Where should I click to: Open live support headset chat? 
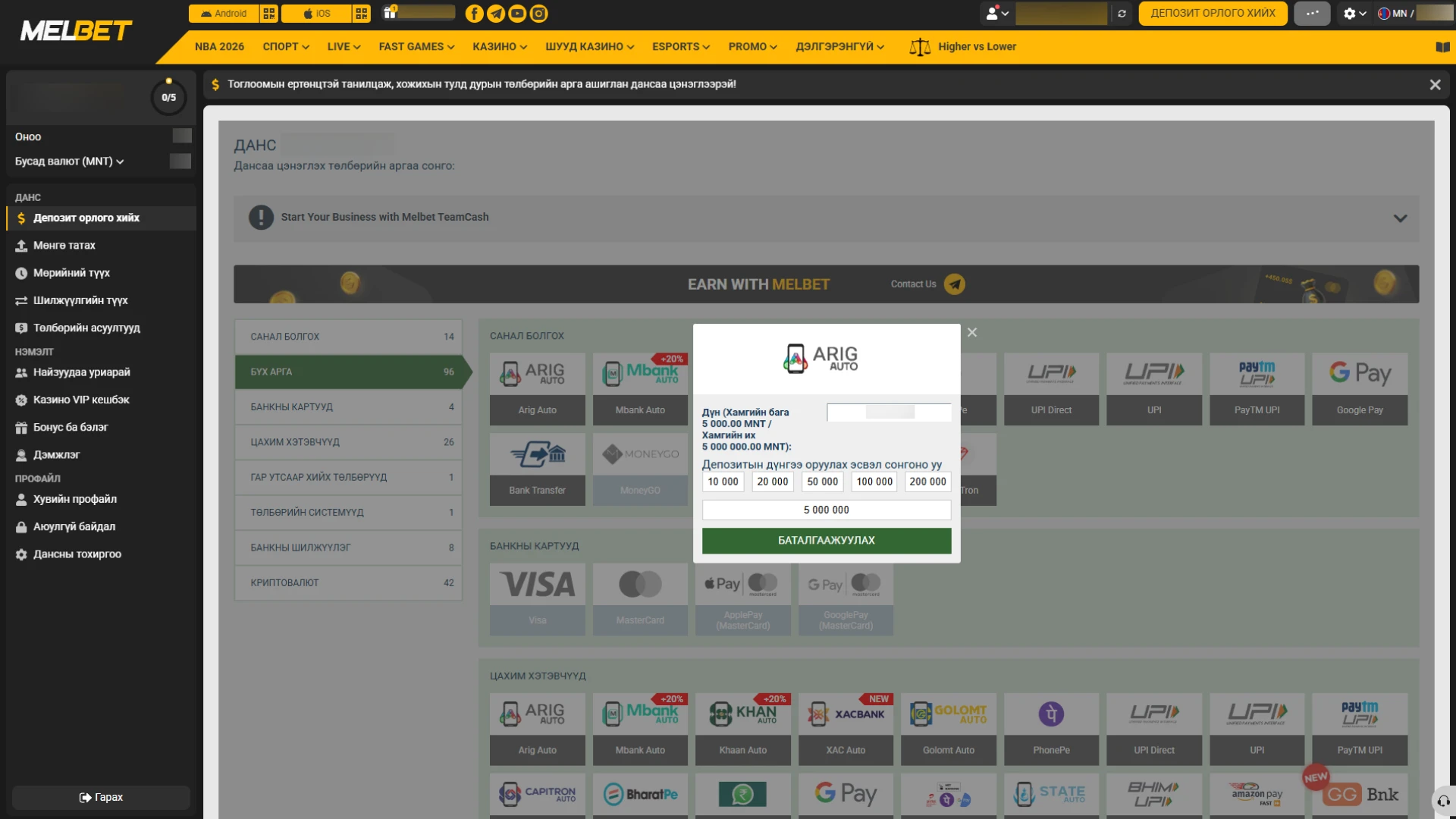pyautogui.click(x=1443, y=801)
